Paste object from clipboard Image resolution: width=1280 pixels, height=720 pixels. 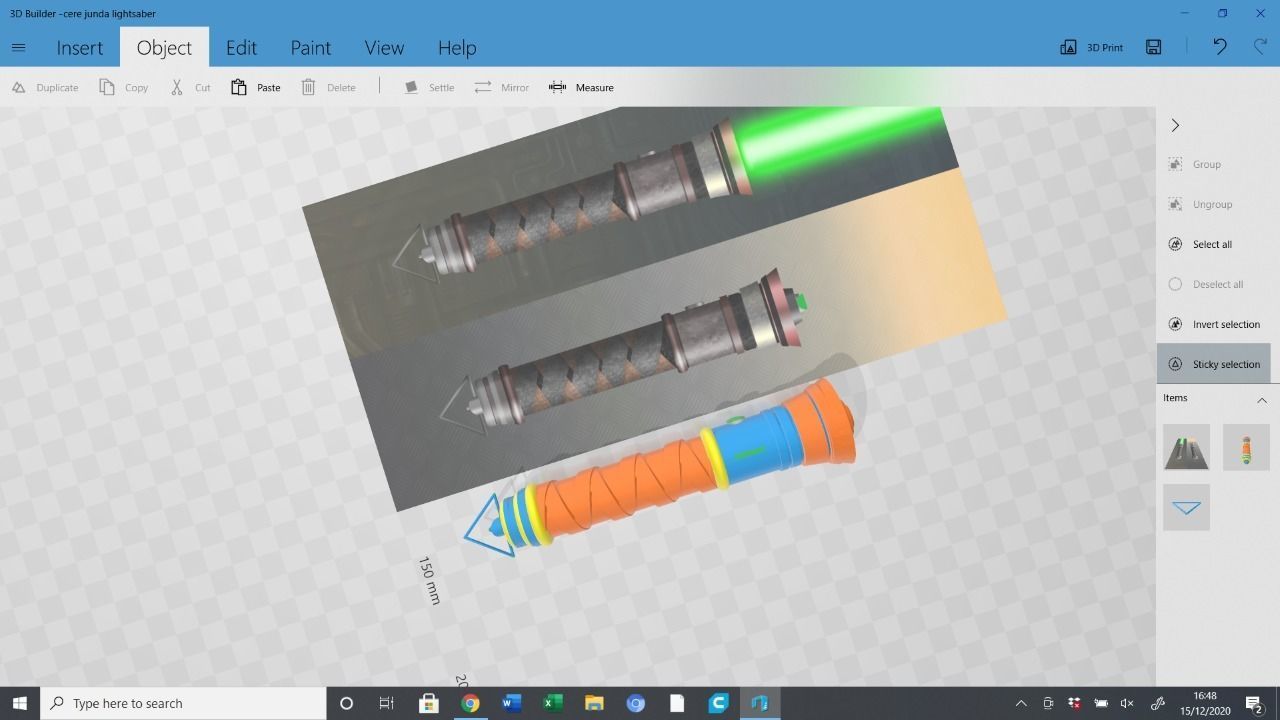[x=255, y=87]
